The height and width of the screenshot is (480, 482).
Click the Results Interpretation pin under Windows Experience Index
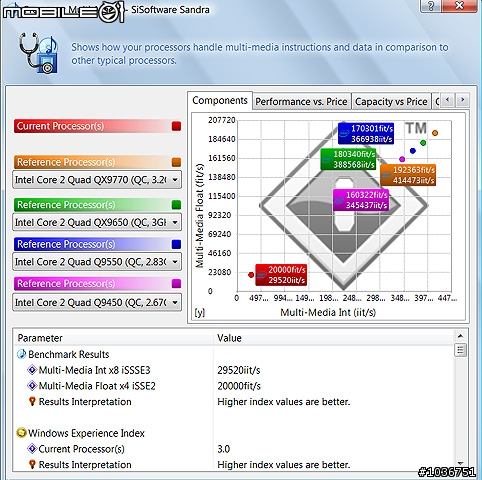32,464
